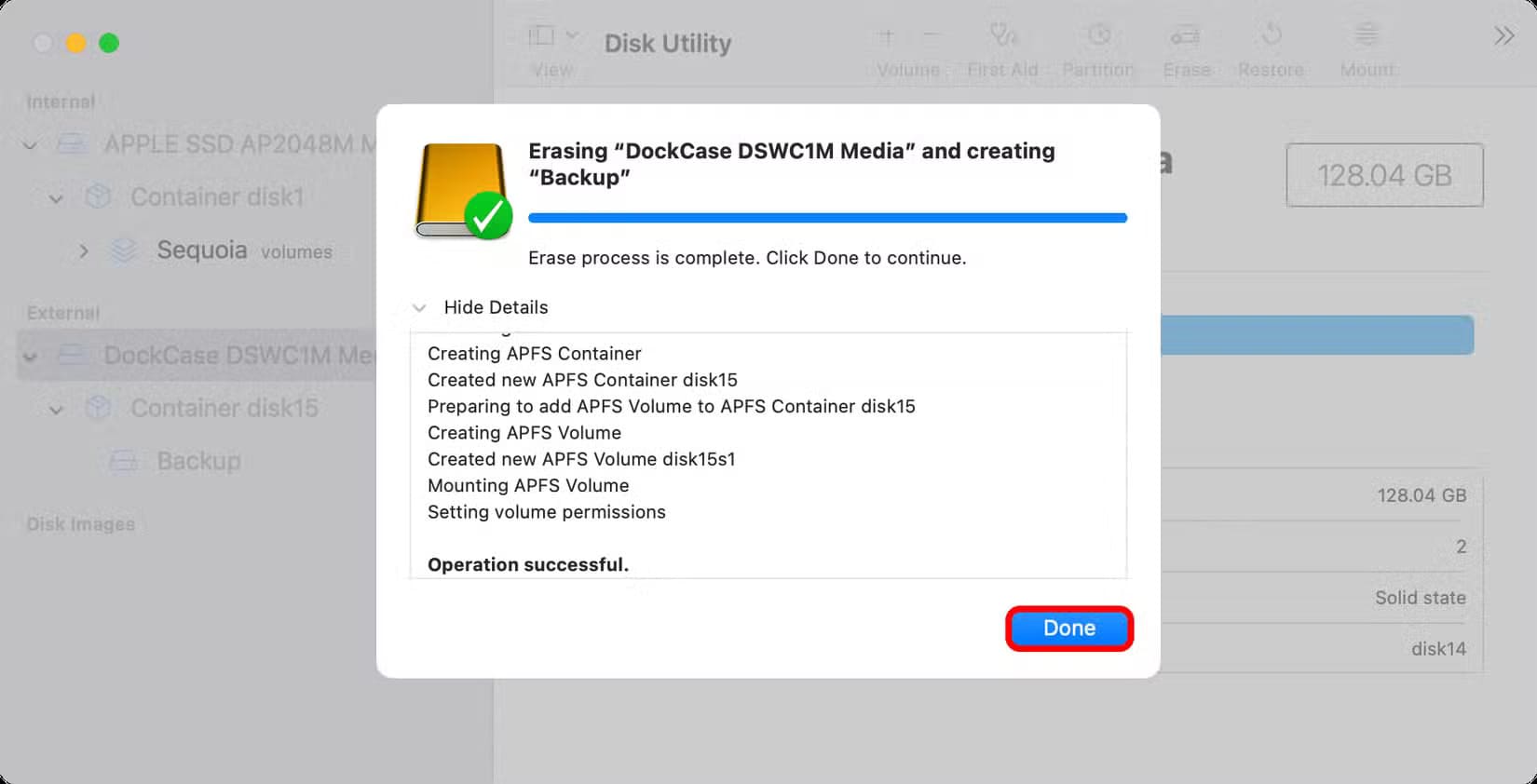
Task: Open the View sidebar options menu
Action: click(554, 36)
